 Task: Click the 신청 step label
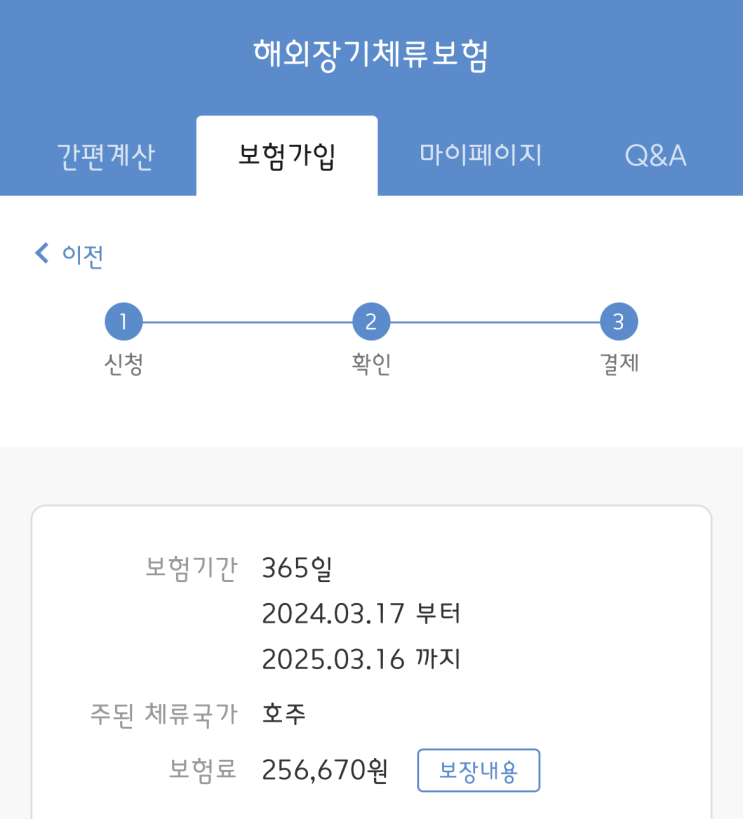[123, 365]
